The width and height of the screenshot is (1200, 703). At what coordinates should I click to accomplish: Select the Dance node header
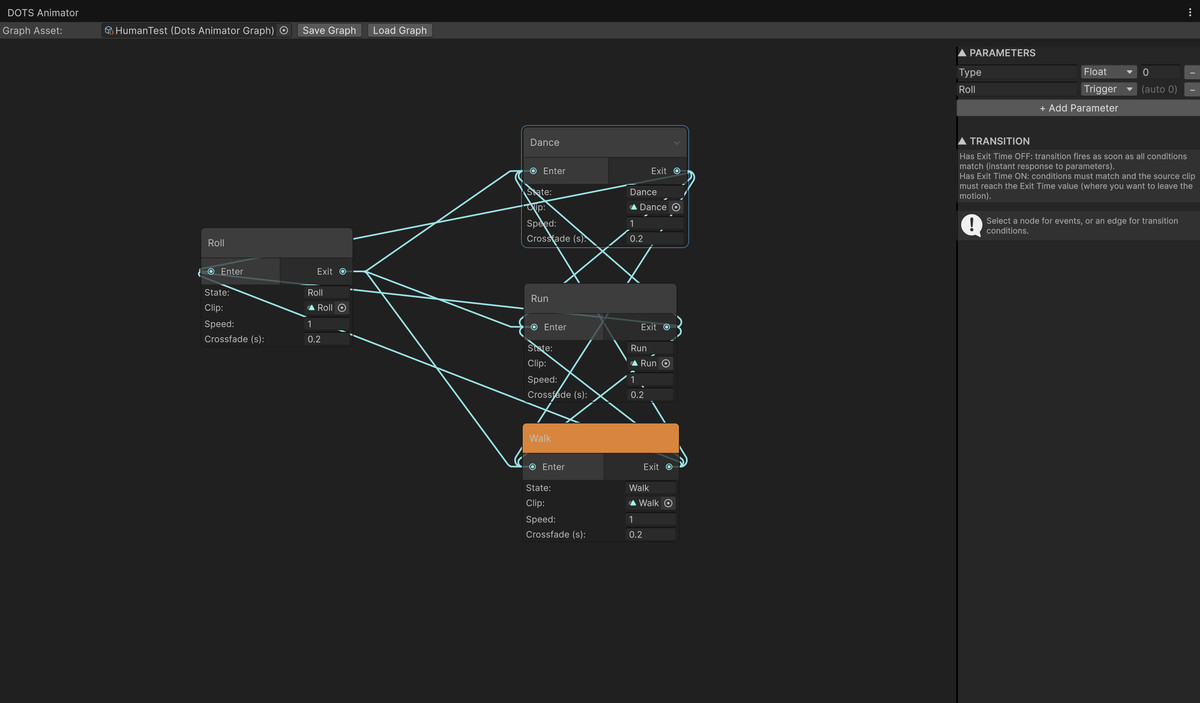[x=605, y=142]
